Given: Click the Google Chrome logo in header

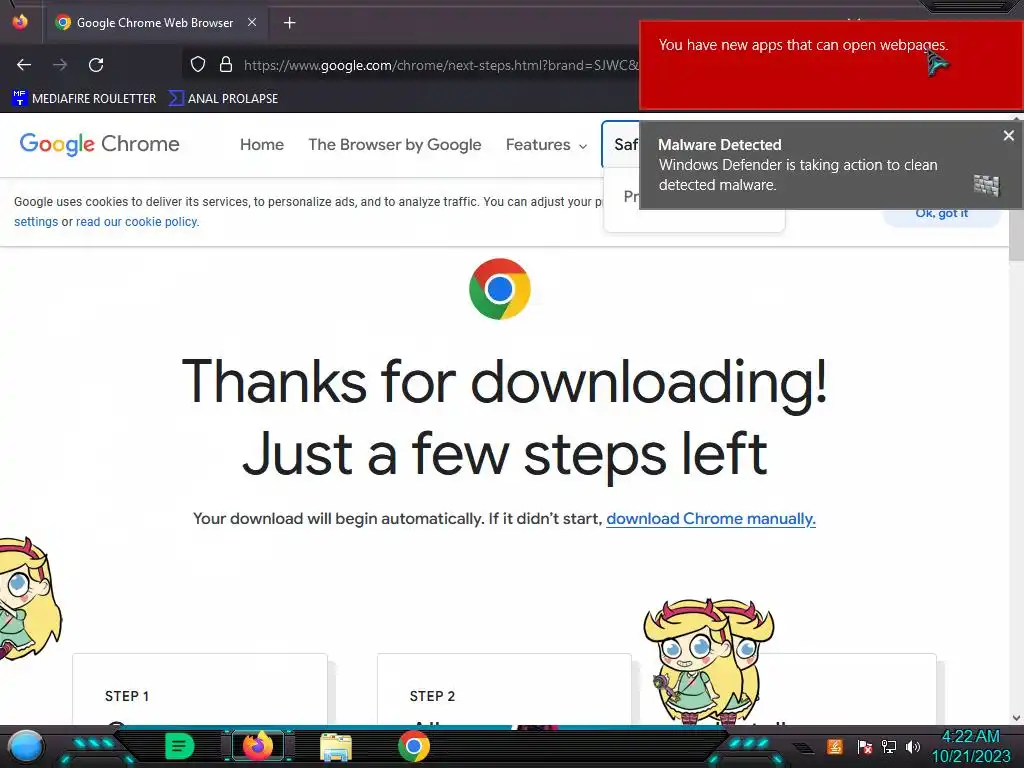Looking at the screenshot, I should (x=99, y=144).
